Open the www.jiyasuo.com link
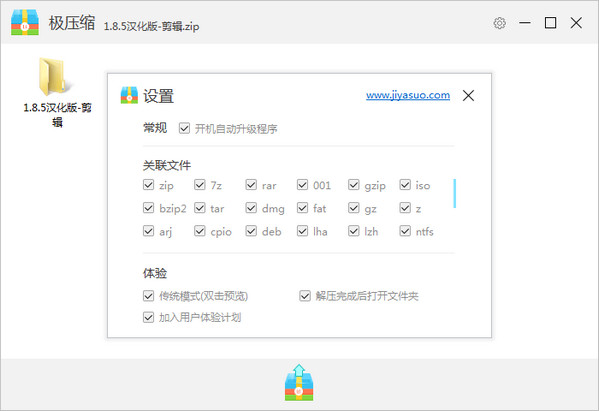Image resolution: width=599 pixels, height=411 pixels. 408,95
